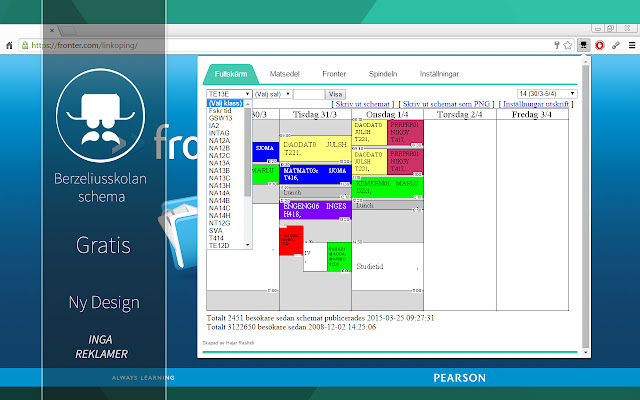Image resolution: width=640 pixels, height=400 pixels.
Task: Click green KEMKEM01 MARLU lesson block
Action: [387, 187]
